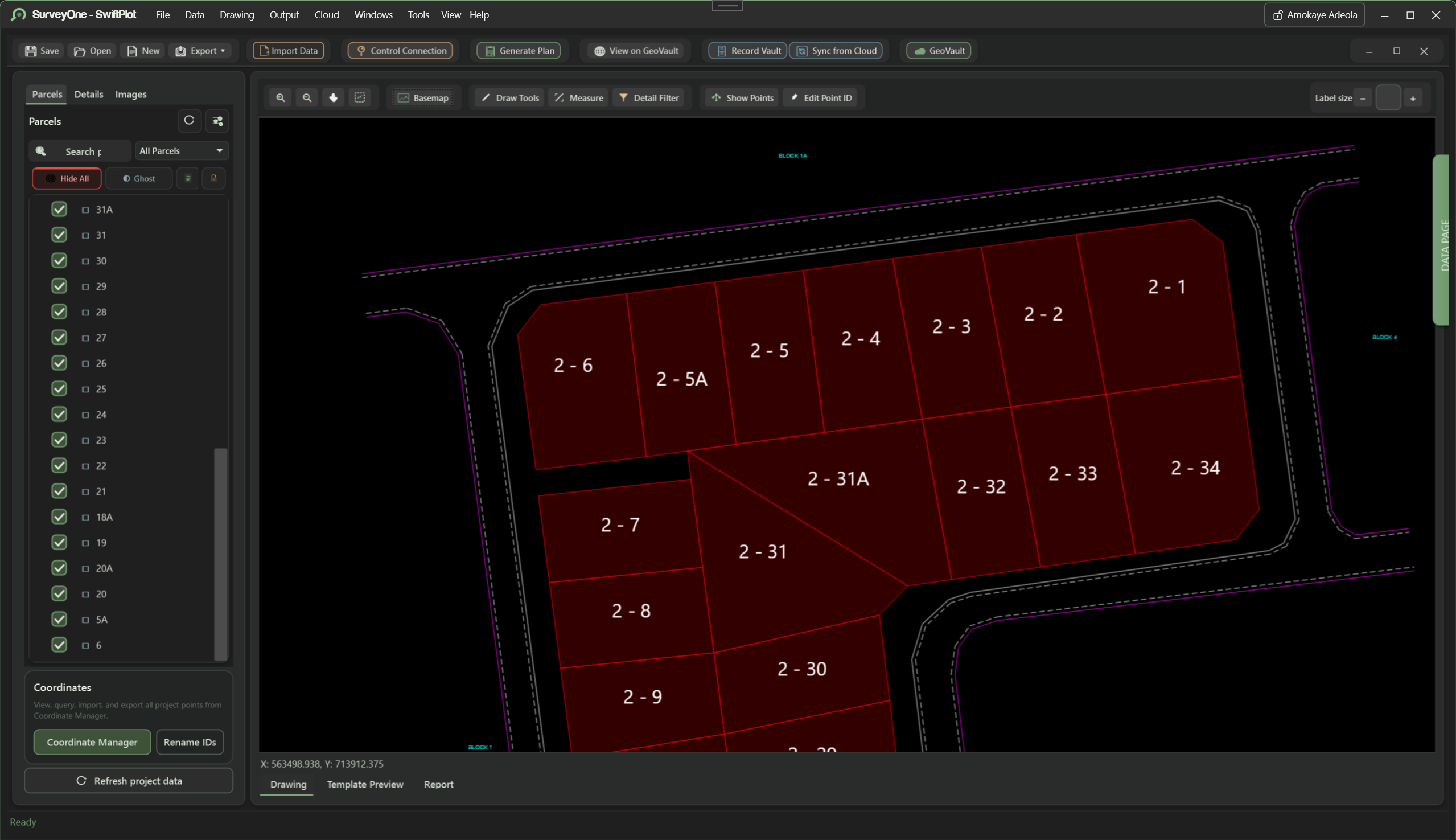Hide all parcels

[x=67, y=178]
